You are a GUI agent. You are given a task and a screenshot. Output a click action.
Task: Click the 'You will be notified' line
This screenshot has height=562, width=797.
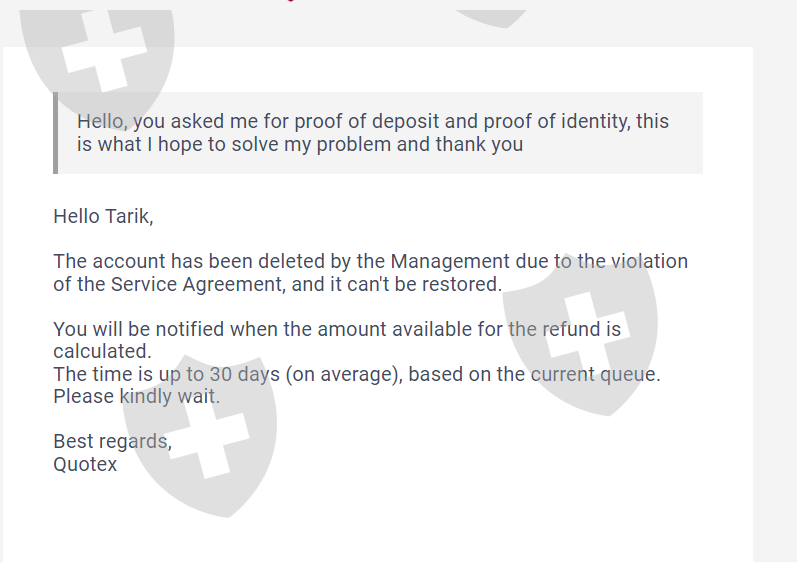(x=337, y=329)
